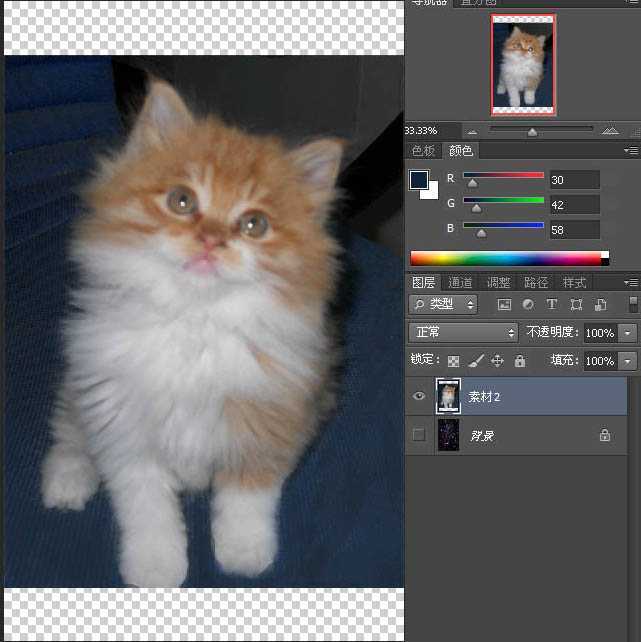
Task: Switch to the 通道 channels tab
Action: tap(460, 283)
